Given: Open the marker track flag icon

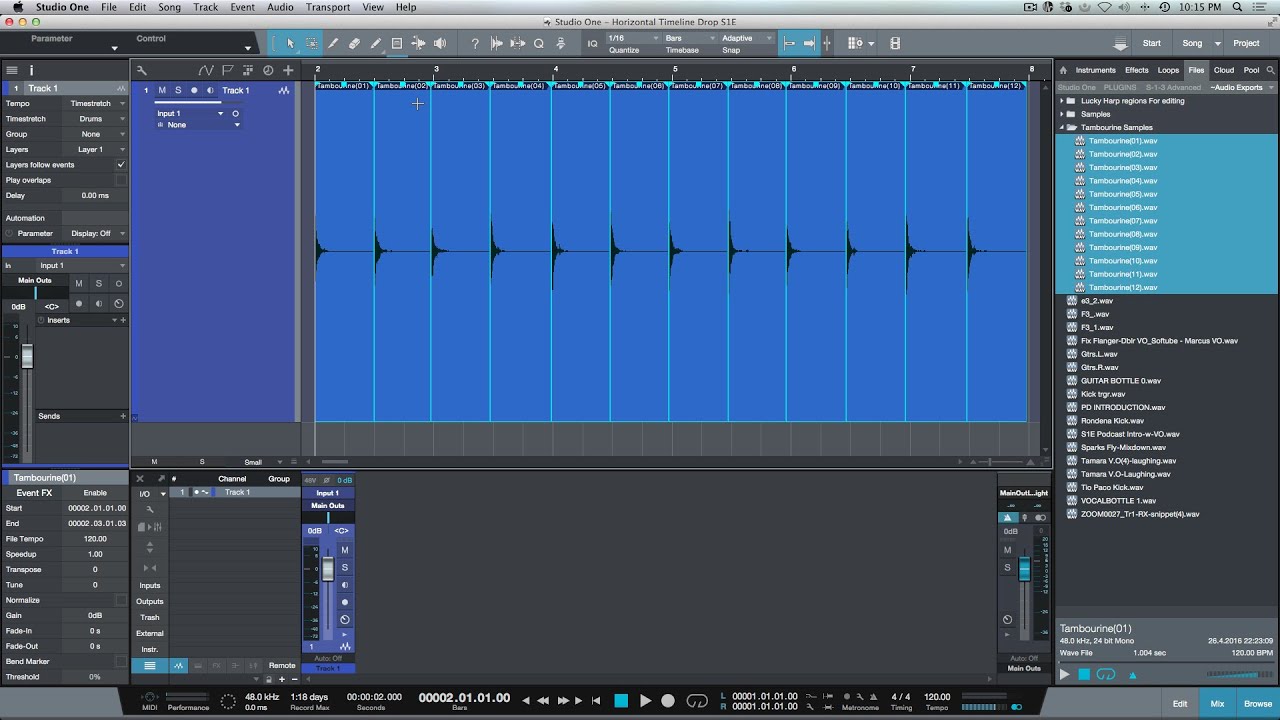Looking at the screenshot, I should tap(227, 70).
